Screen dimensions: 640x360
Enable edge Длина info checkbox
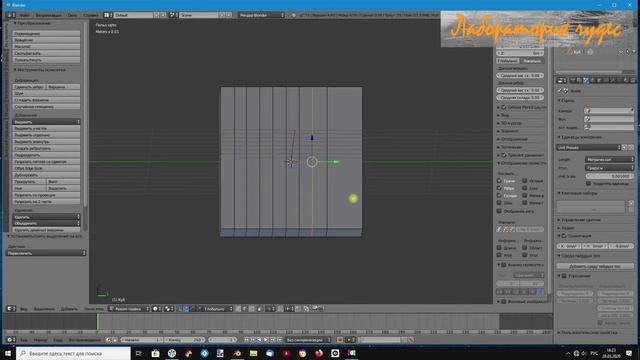point(499,248)
